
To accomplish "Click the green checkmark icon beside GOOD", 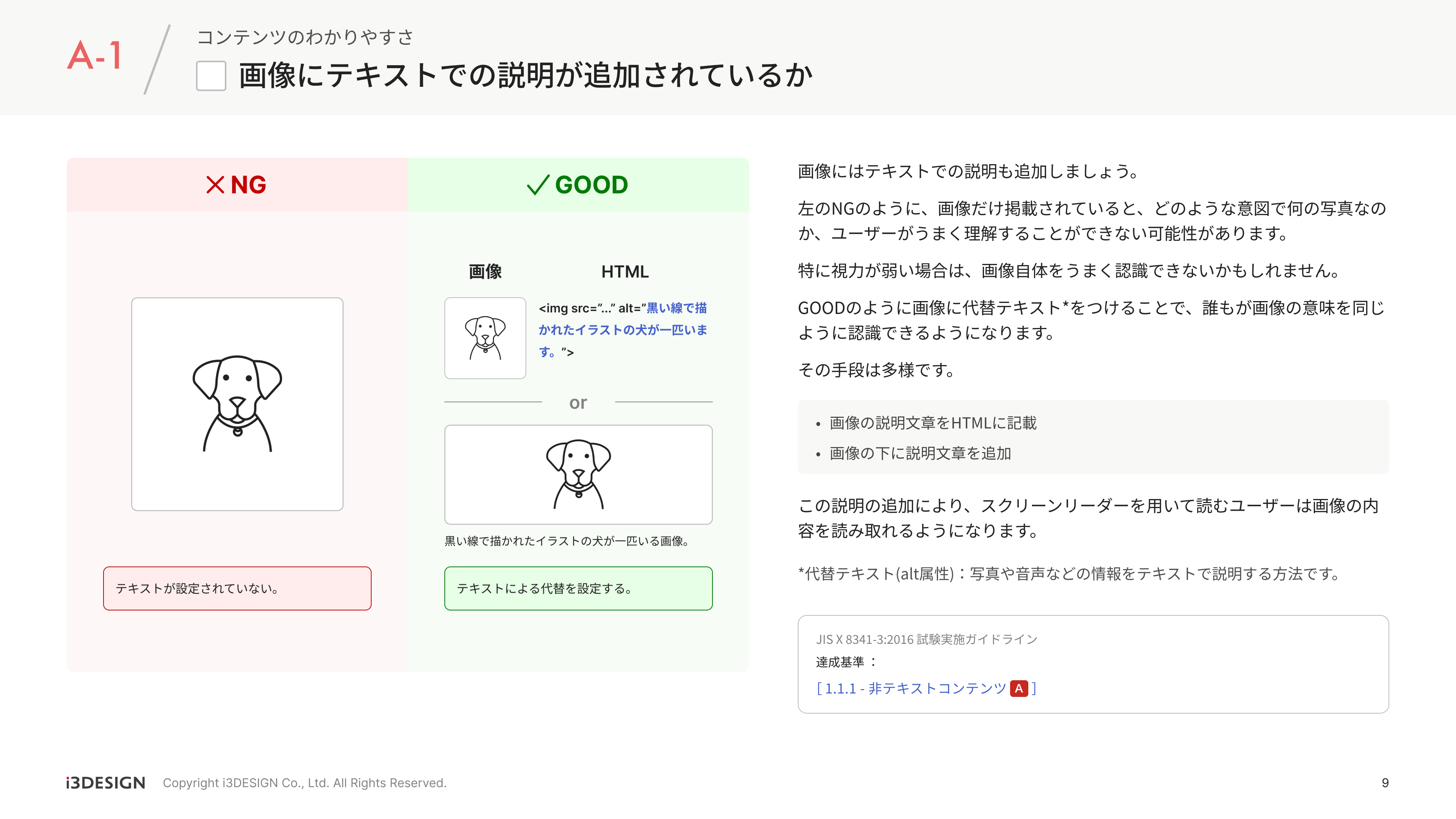I will coord(538,185).
